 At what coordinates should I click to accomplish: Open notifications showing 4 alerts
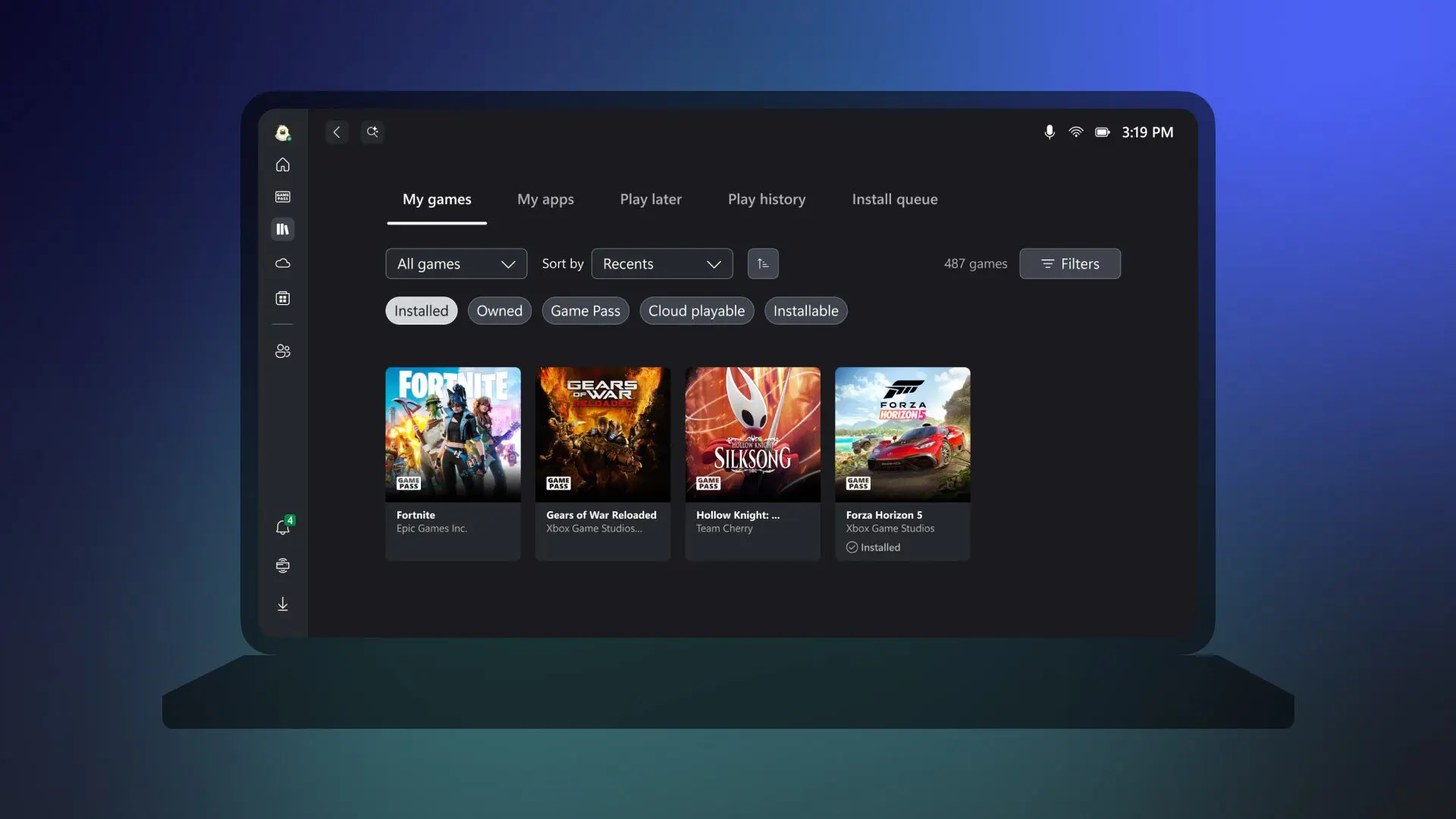[x=283, y=527]
